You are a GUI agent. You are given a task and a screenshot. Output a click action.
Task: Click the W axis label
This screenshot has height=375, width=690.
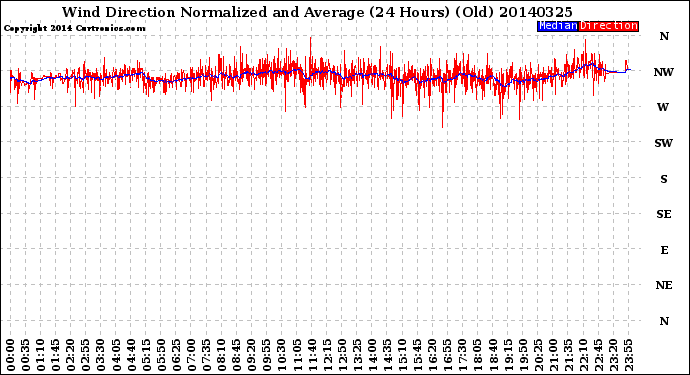pos(663,107)
